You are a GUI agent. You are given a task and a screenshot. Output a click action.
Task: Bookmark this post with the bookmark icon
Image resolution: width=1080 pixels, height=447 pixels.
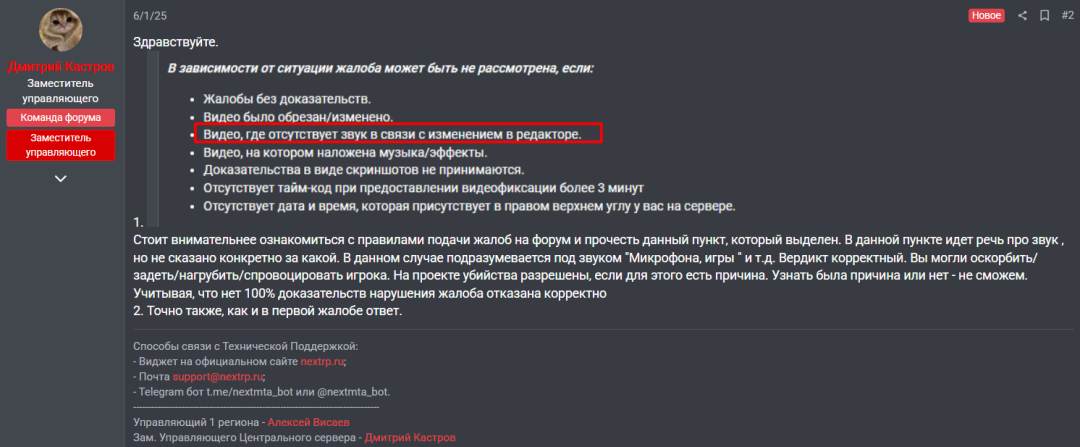coord(1044,16)
